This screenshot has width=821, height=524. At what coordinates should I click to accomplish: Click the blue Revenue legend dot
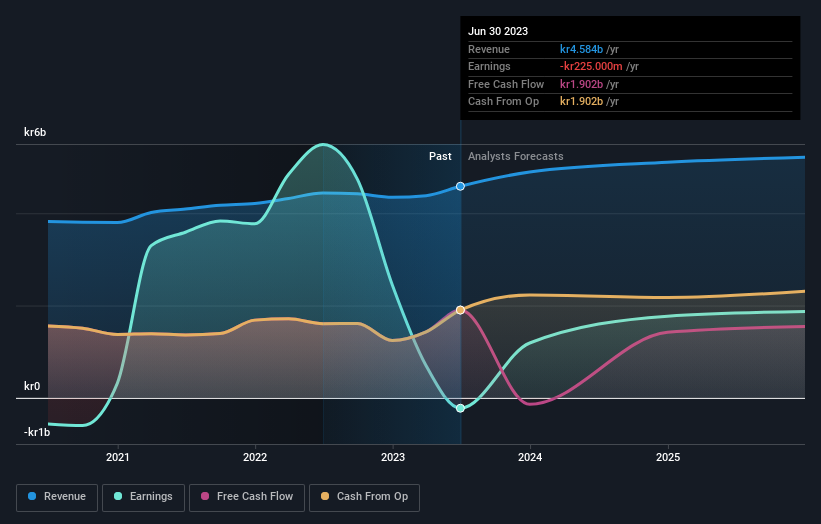point(32,496)
